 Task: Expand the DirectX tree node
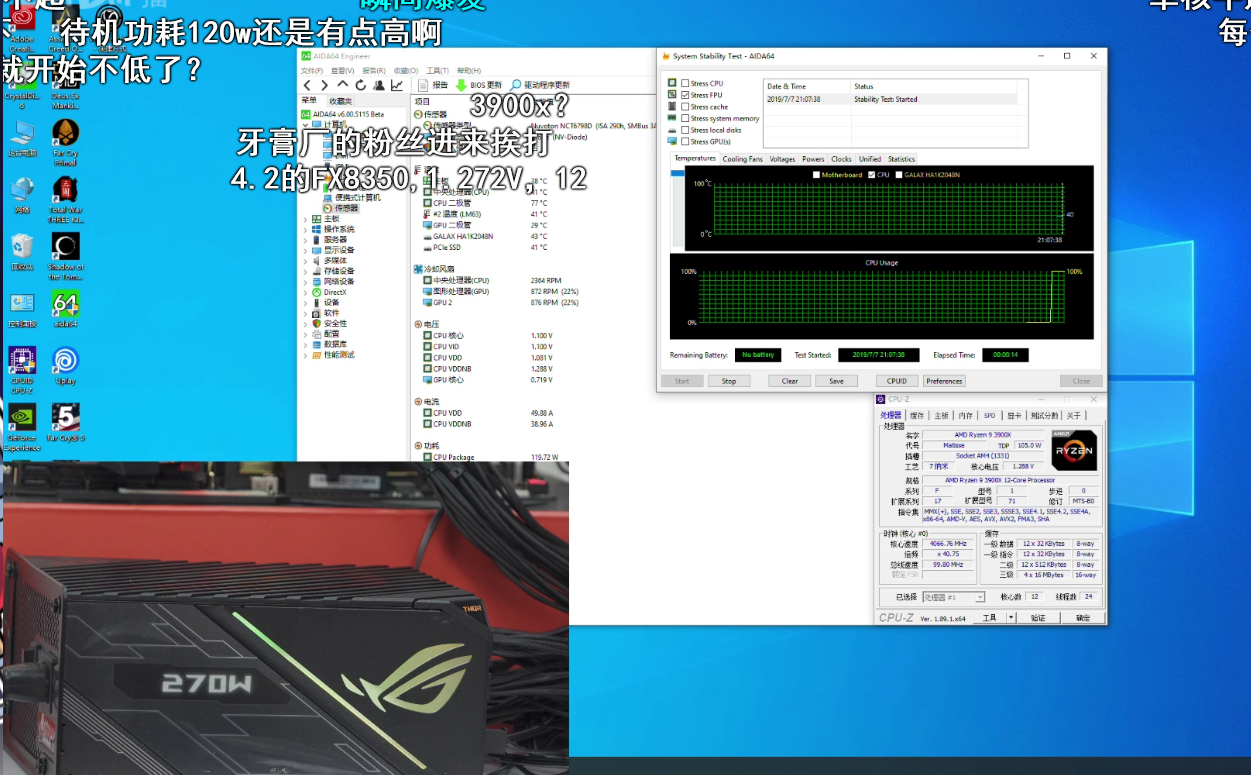tap(306, 292)
